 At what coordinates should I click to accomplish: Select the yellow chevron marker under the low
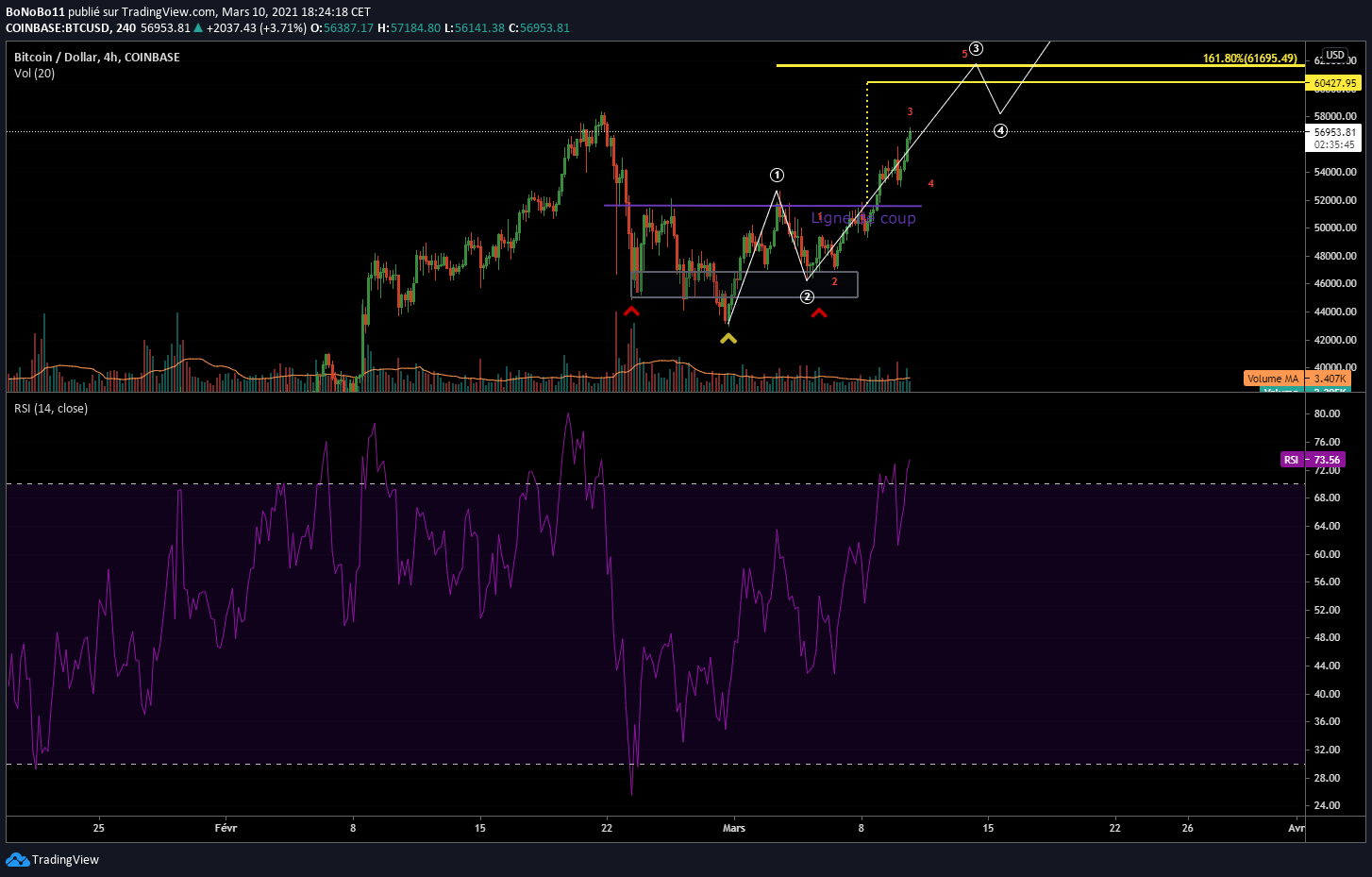[728, 338]
